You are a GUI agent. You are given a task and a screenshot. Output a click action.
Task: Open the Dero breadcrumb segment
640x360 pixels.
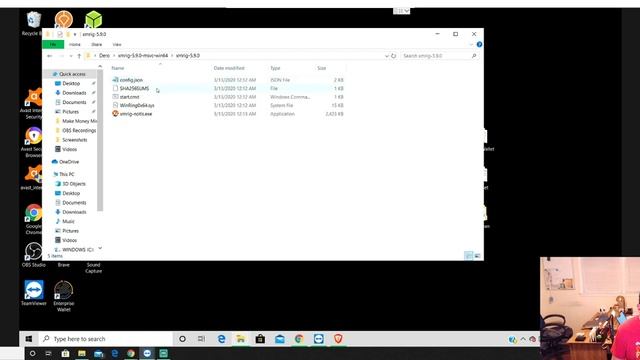104,56
